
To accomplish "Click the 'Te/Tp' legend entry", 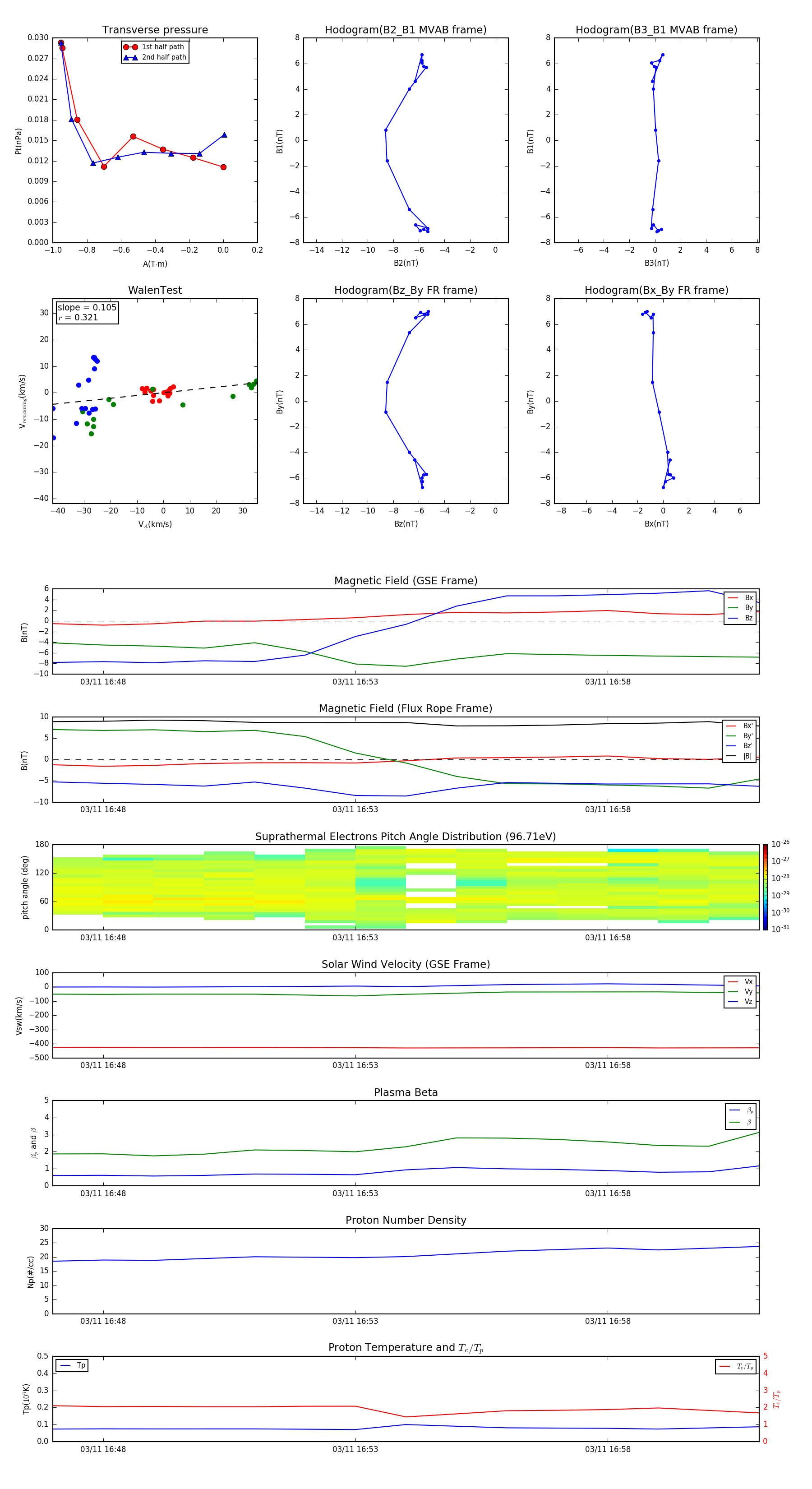I will pos(736,1366).
